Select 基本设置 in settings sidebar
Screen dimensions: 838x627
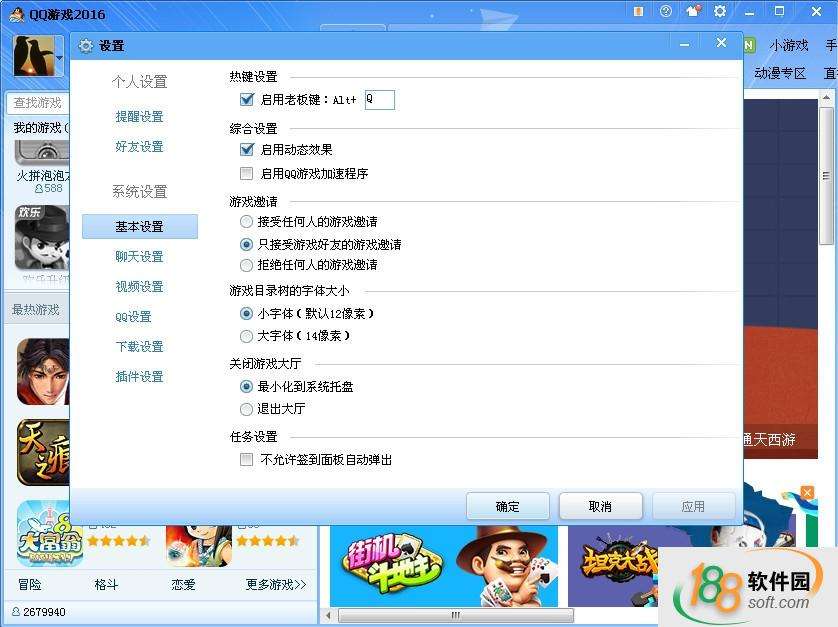[x=140, y=227]
